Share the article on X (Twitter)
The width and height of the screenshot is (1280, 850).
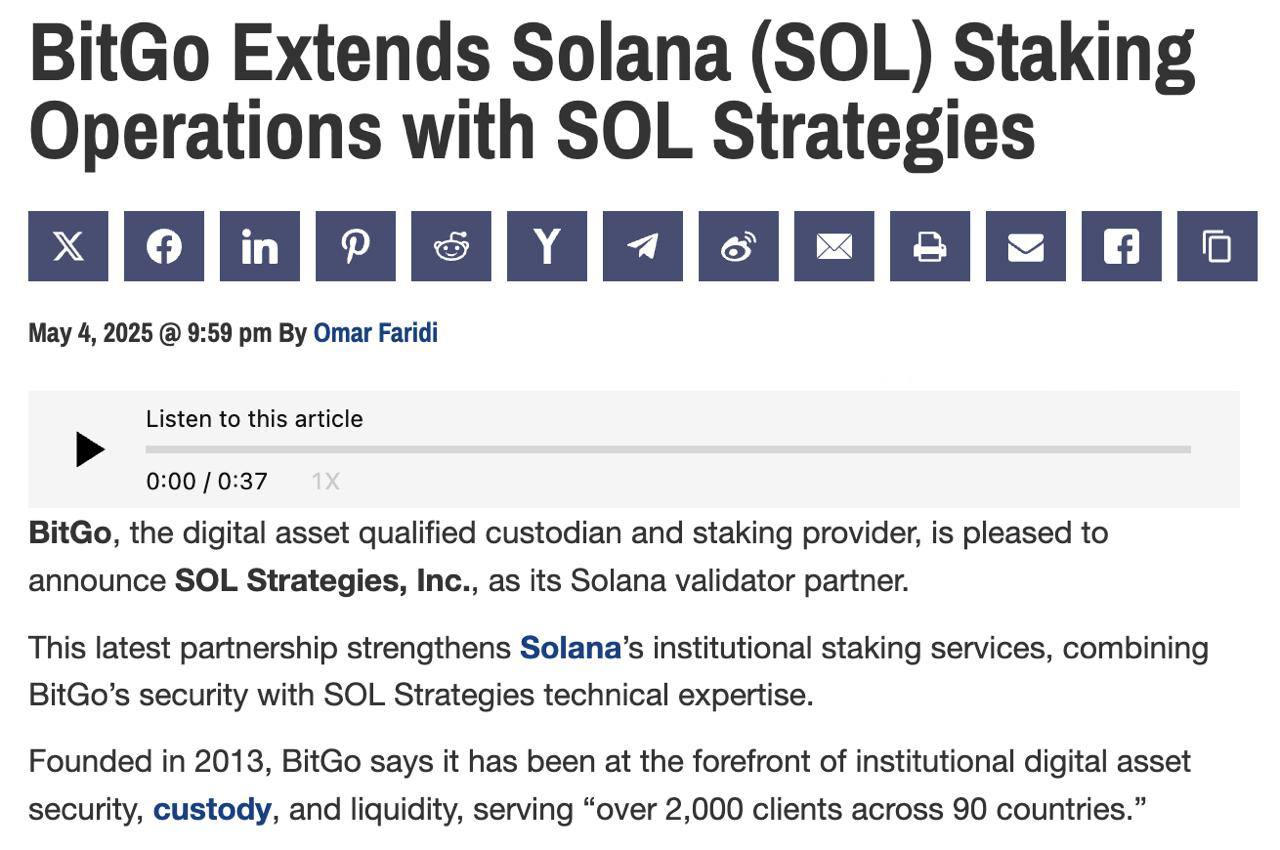[x=68, y=246]
